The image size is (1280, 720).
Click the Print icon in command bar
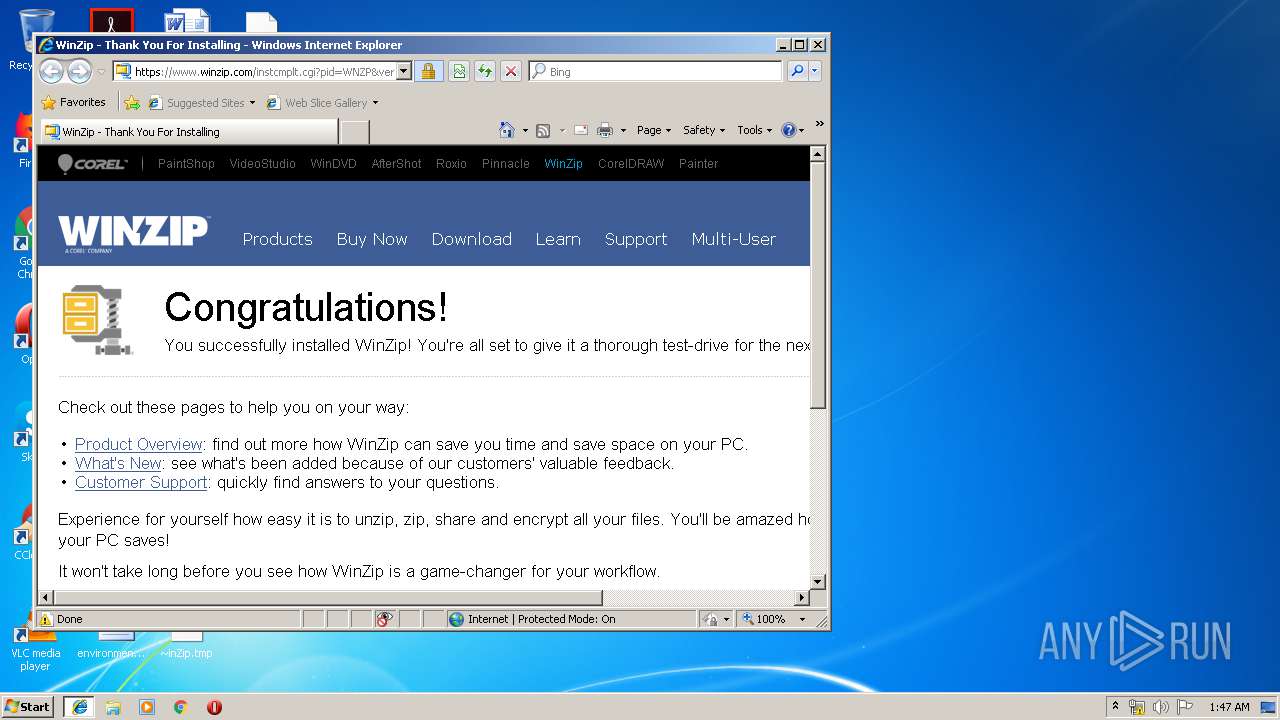(605, 130)
